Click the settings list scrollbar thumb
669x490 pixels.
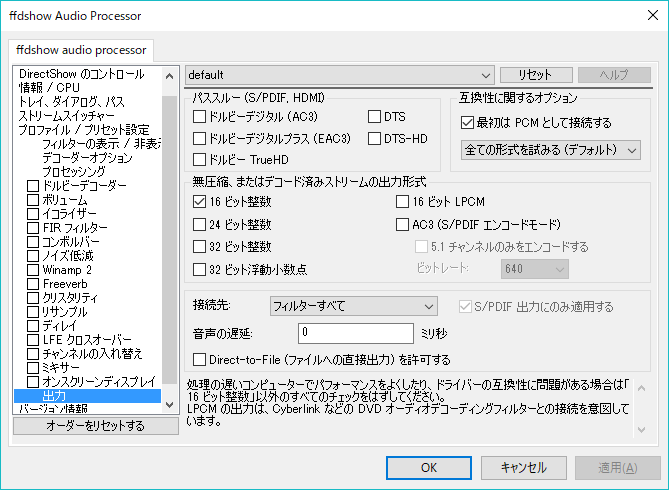pos(169,239)
